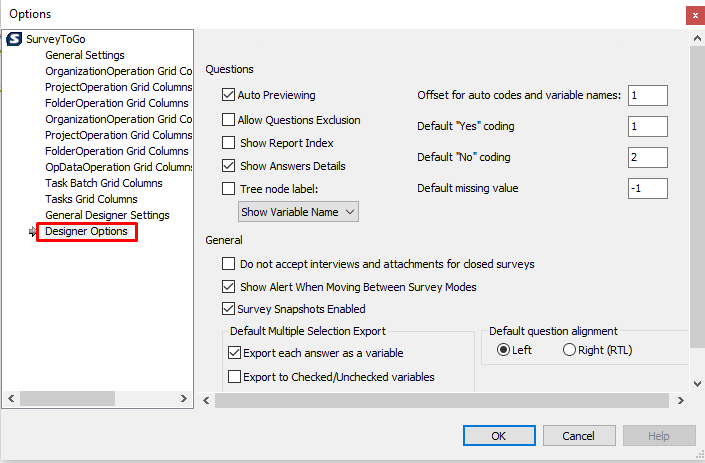Screen dimensions: 705x463
Task: Open General Designer Settings tree item
Action: point(107,215)
